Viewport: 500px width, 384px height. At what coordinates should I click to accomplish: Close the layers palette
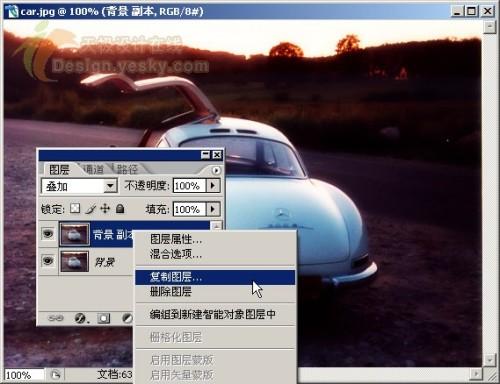tap(217, 155)
